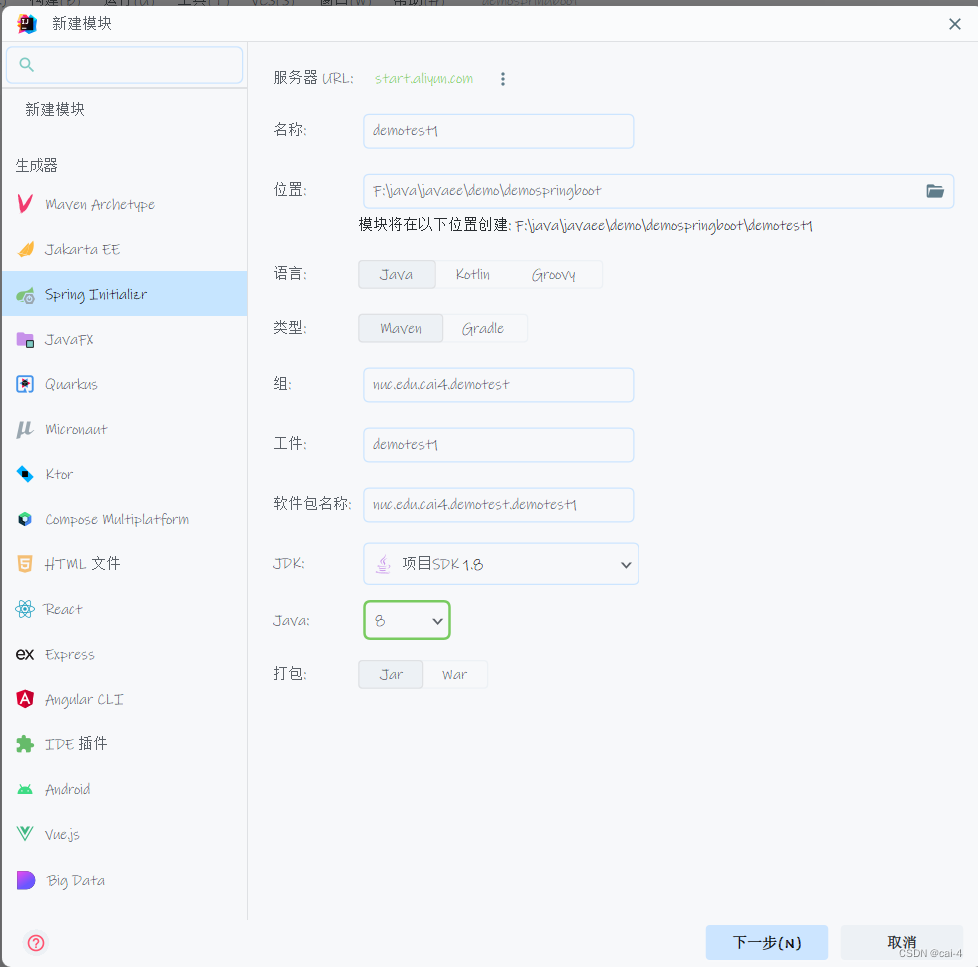Select Vue.js generator entry
This screenshot has width=978, height=967.
click(x=125, y=834)
